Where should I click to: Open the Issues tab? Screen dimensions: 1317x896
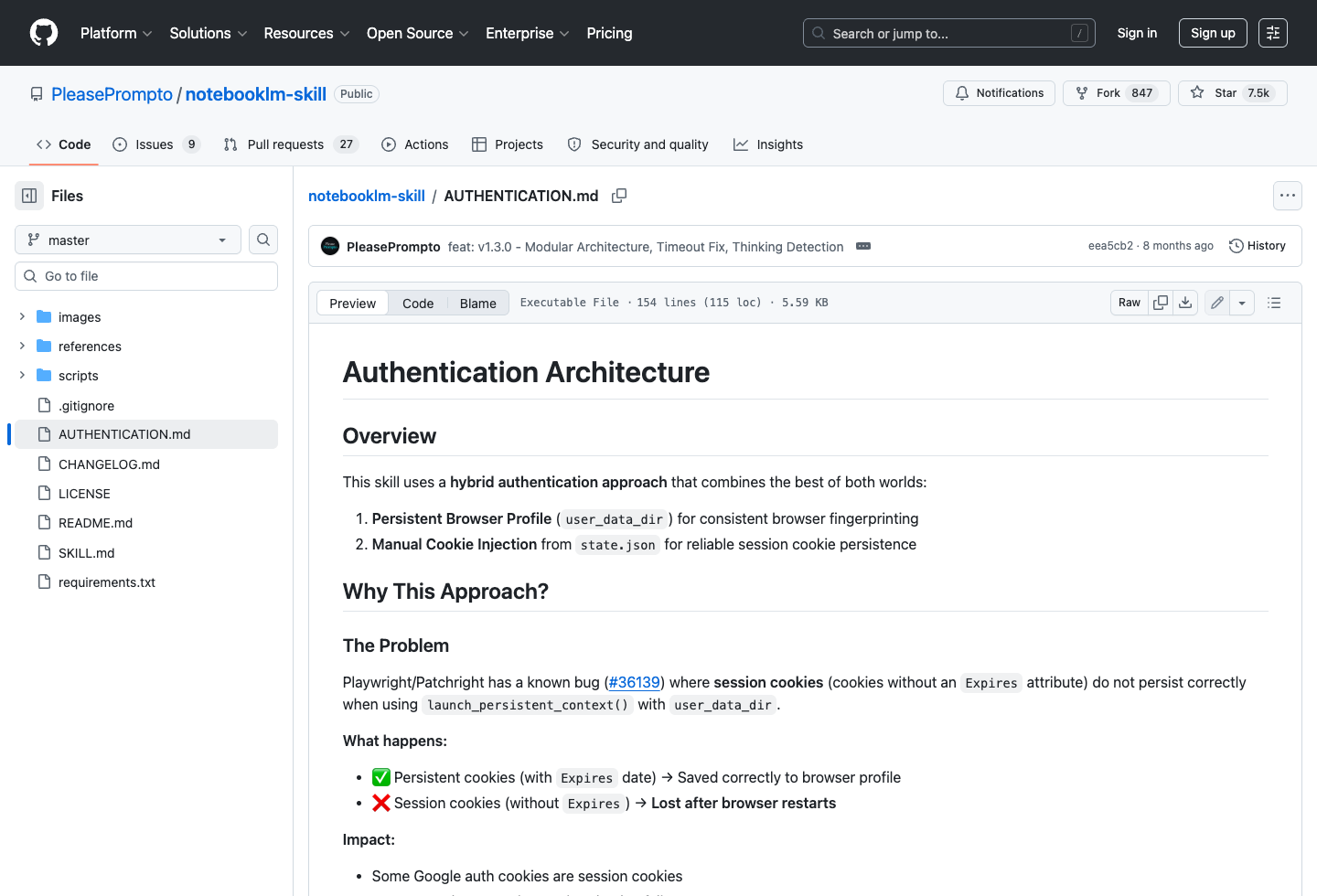[156, 144]
